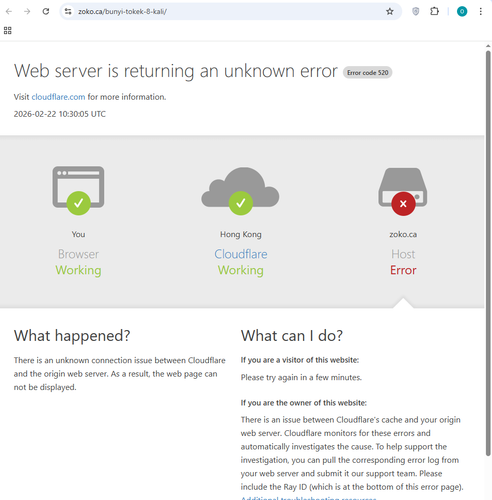Open the shield extension icon
The height and width of the screenshot is (500, 492).
(x=416, y=11)
